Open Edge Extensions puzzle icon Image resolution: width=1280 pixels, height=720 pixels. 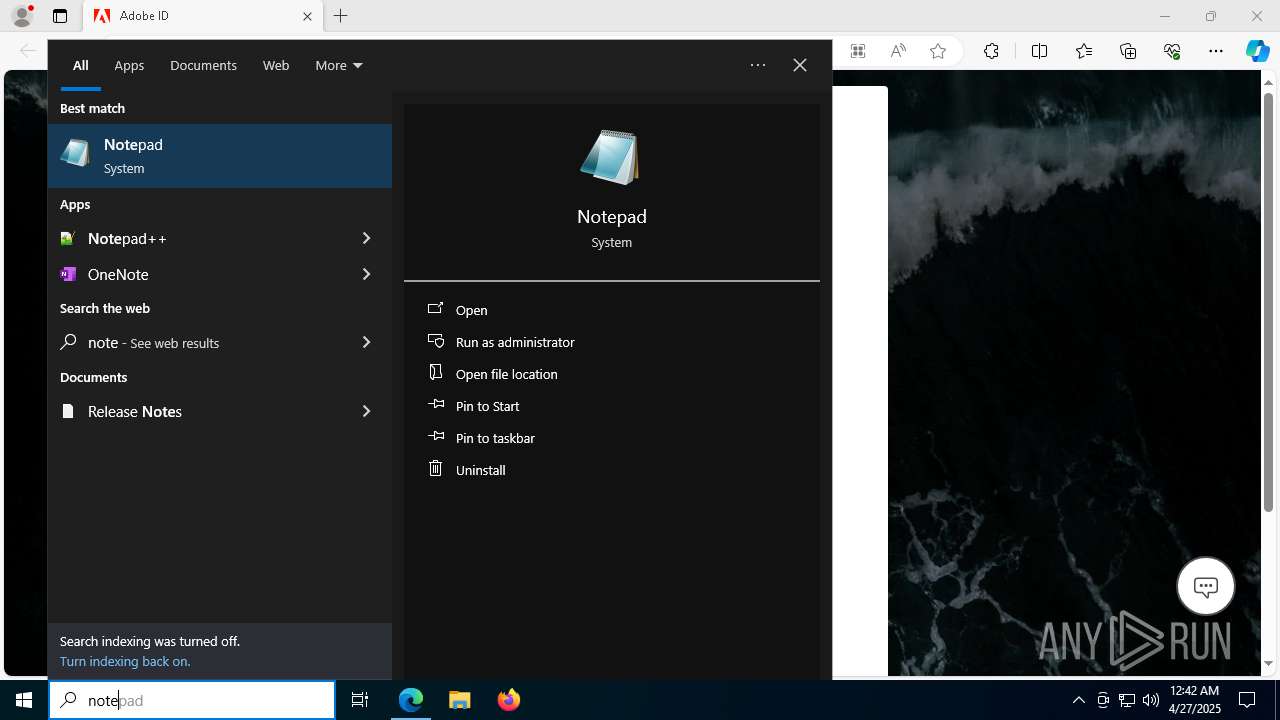point(991,51)
